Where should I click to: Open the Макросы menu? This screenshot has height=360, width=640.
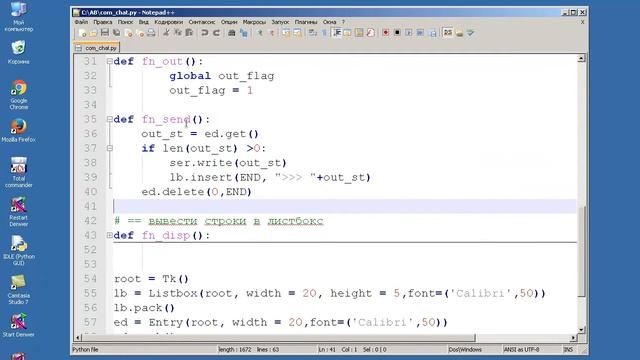click(254, 22)
